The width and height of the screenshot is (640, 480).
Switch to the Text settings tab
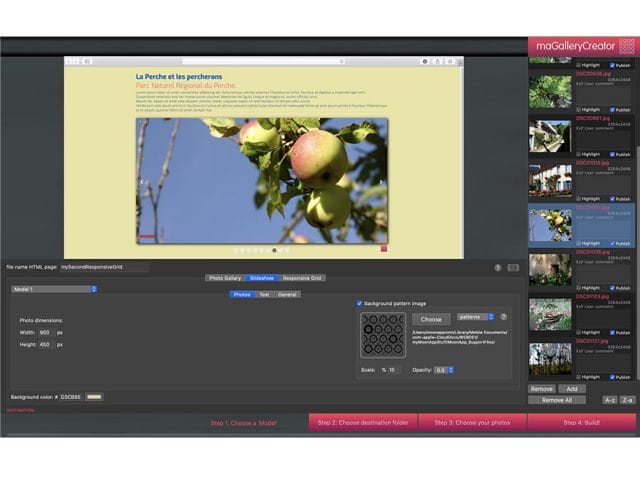(264, 294)
